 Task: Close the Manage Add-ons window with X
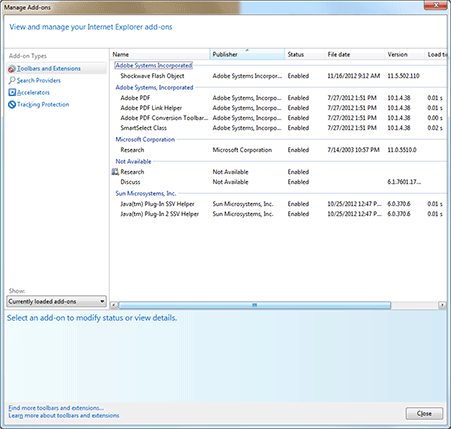(435, 5)
